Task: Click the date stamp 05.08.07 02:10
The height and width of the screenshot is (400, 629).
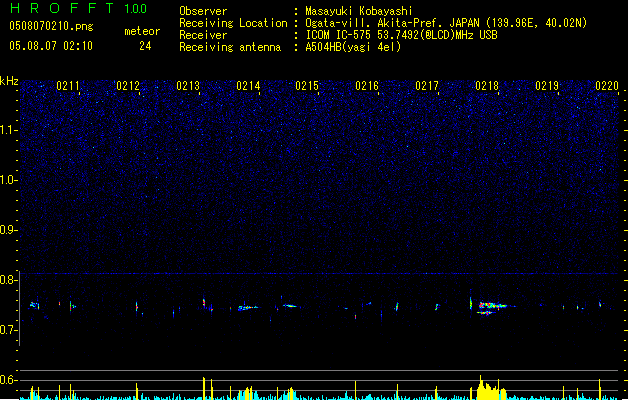Action: pyautogui.click(x=51, y=46)
